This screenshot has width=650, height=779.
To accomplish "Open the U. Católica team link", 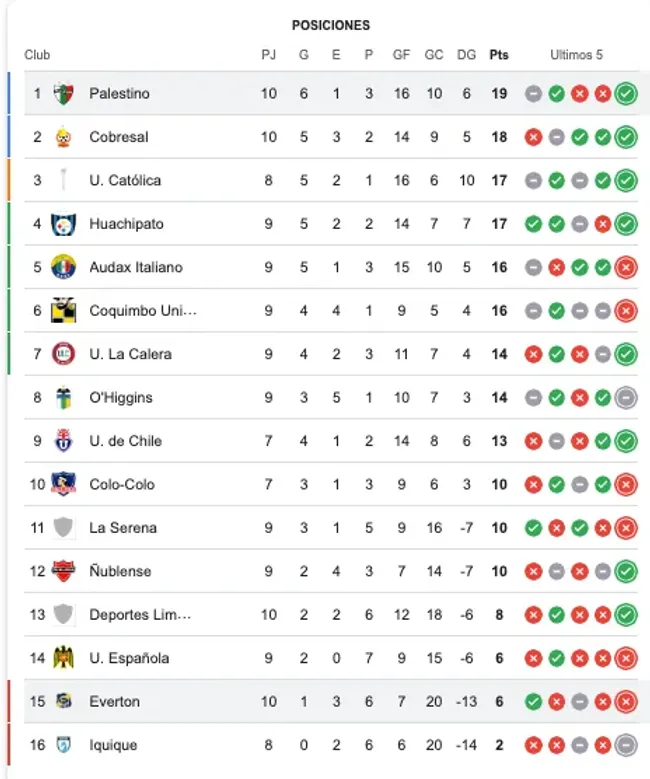I will point(125,181).
